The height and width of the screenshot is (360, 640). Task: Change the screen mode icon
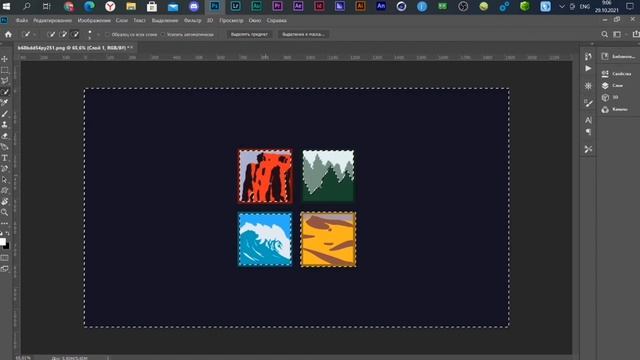click(4, 269)
